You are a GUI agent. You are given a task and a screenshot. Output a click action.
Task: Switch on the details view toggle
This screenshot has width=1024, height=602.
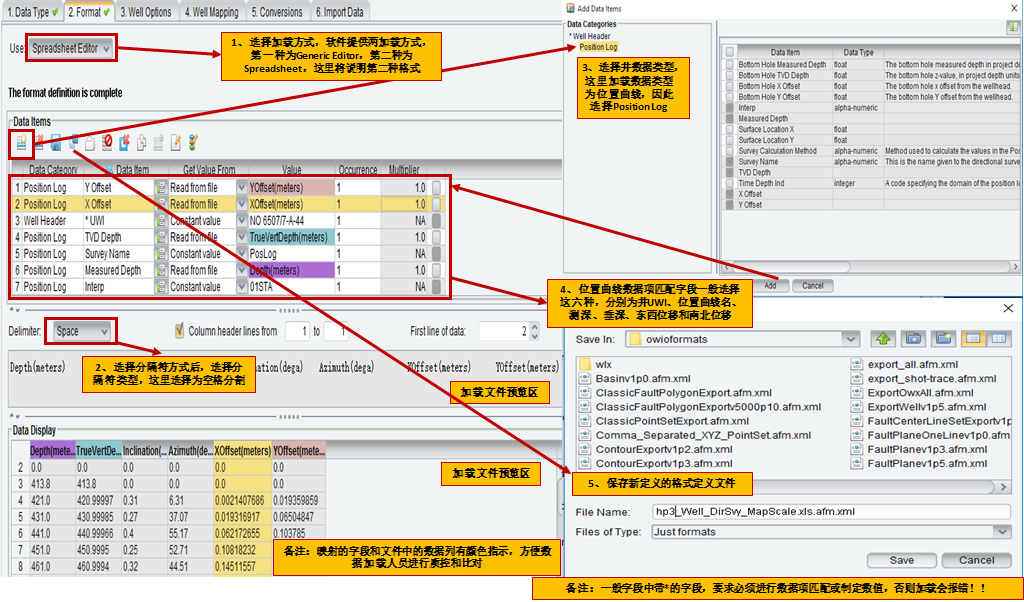998,339
